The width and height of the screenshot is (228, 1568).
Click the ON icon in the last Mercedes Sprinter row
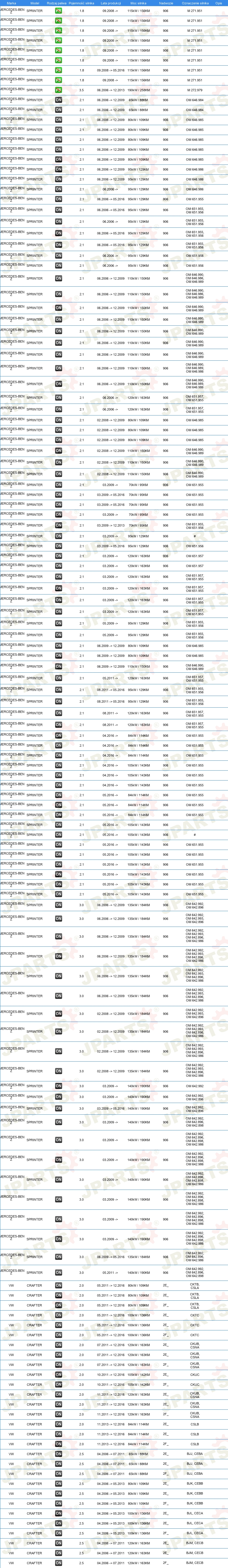point(58,1273)
